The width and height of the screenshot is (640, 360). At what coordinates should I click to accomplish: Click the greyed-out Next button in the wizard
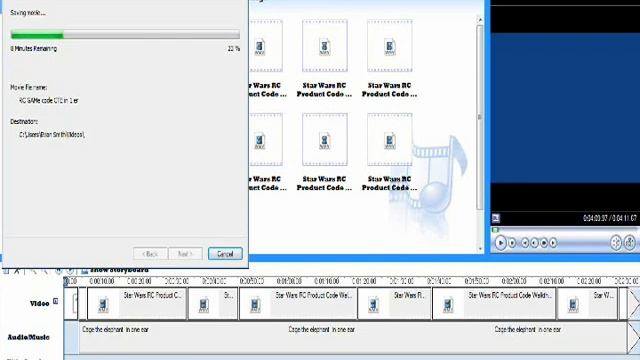click(185, 253)
